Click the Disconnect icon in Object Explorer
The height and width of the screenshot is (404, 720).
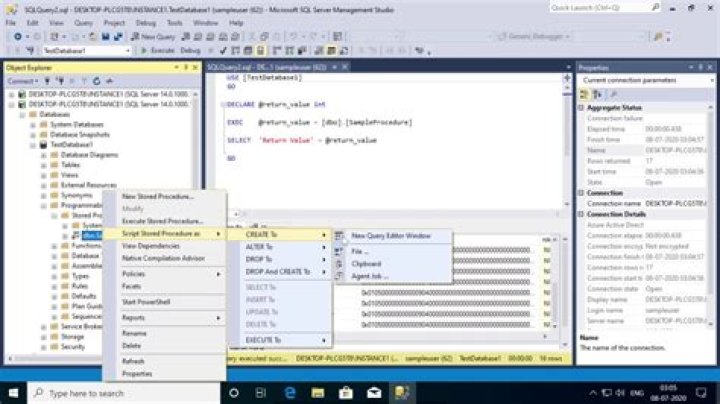point(60,81)
